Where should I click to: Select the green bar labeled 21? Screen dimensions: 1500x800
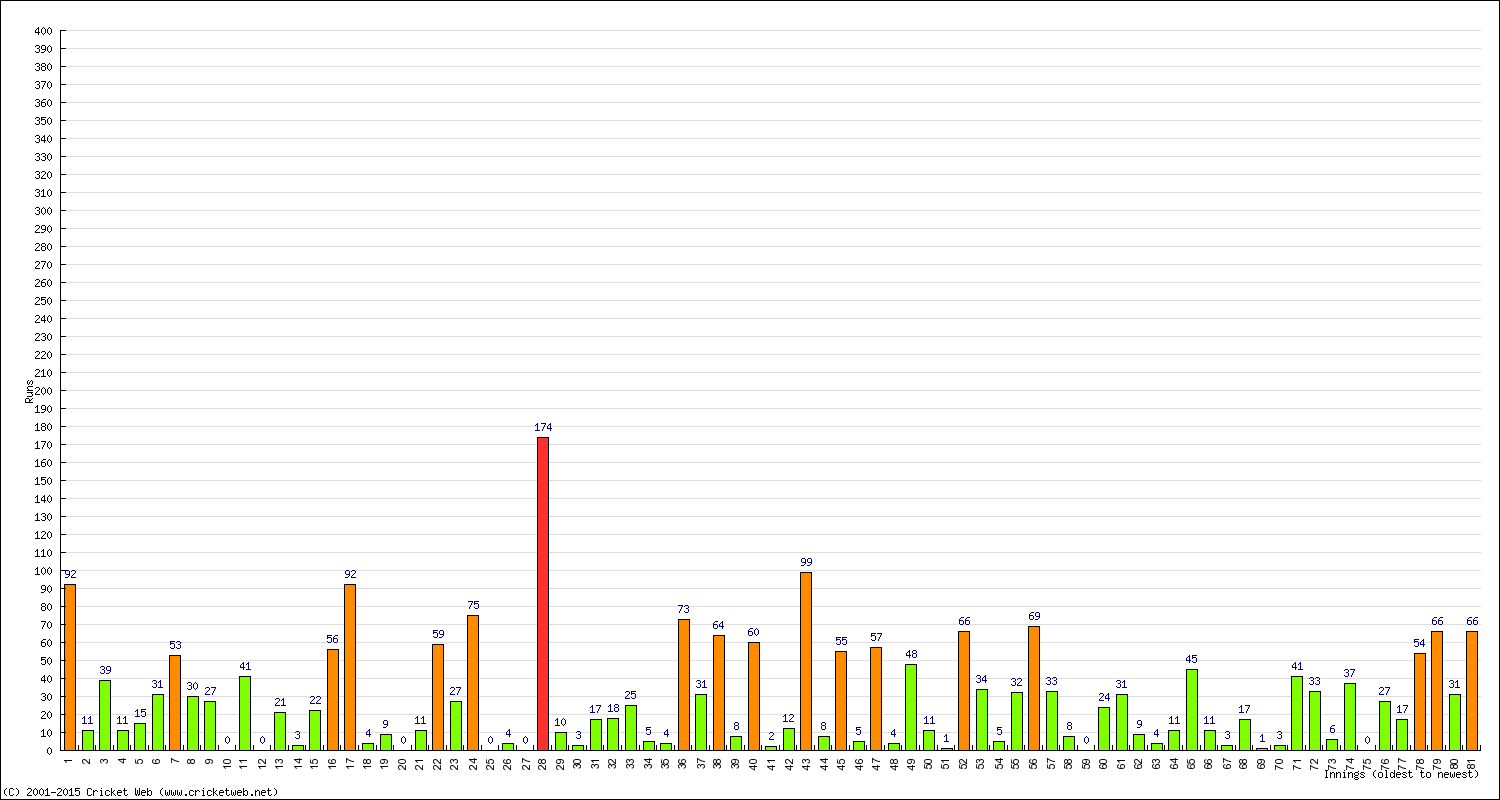(280, 731)
